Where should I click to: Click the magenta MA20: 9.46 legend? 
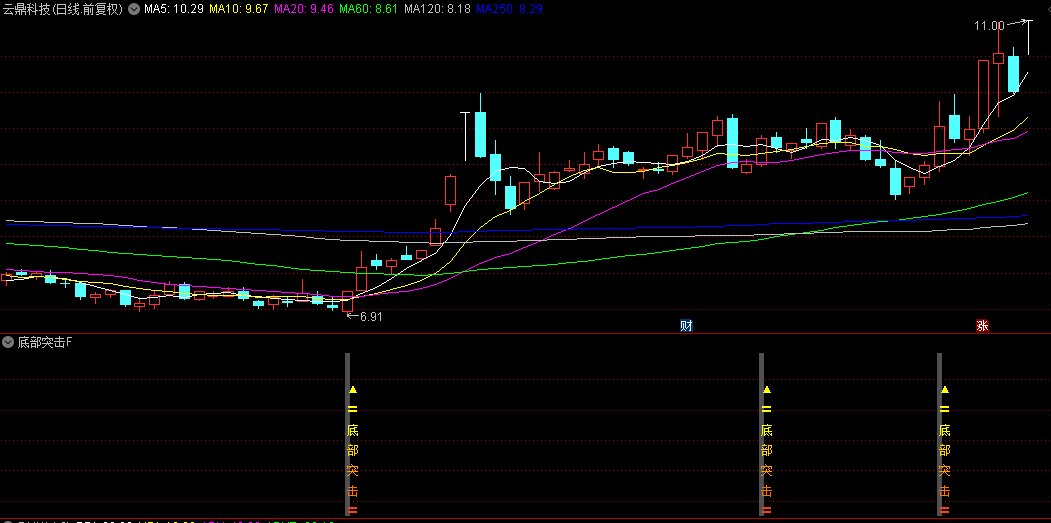tap(304, 9)
